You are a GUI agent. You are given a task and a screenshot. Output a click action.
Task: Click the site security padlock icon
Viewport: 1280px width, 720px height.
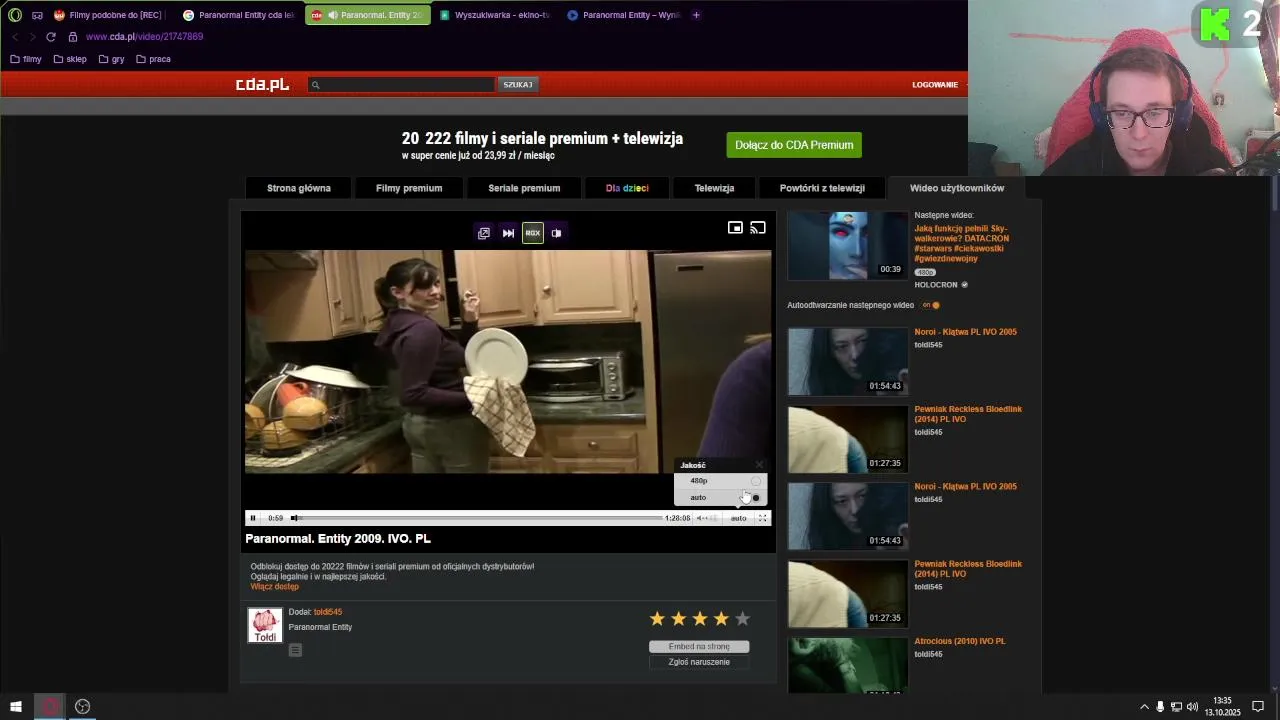point(73,37)
